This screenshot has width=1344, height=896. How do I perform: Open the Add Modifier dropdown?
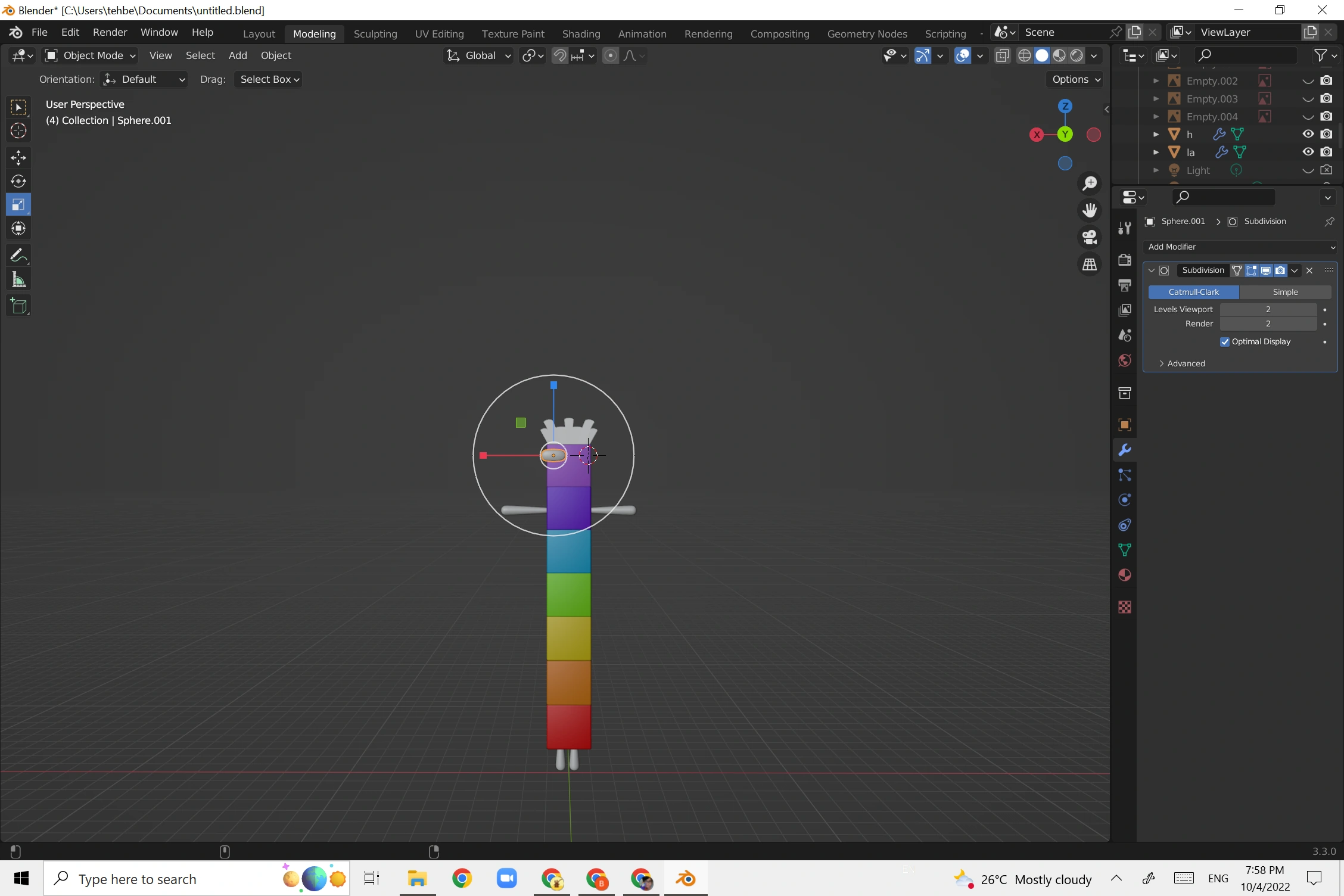tap(1240, 246)
